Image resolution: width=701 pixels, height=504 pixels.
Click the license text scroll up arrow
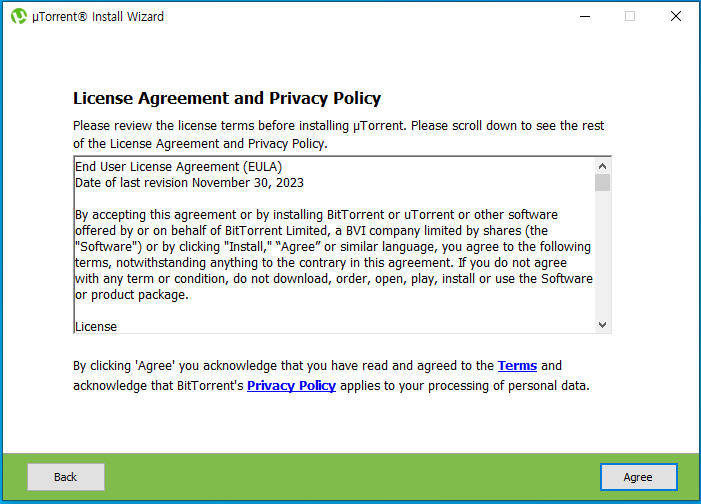pyautogui.click(x=602, y=166)
